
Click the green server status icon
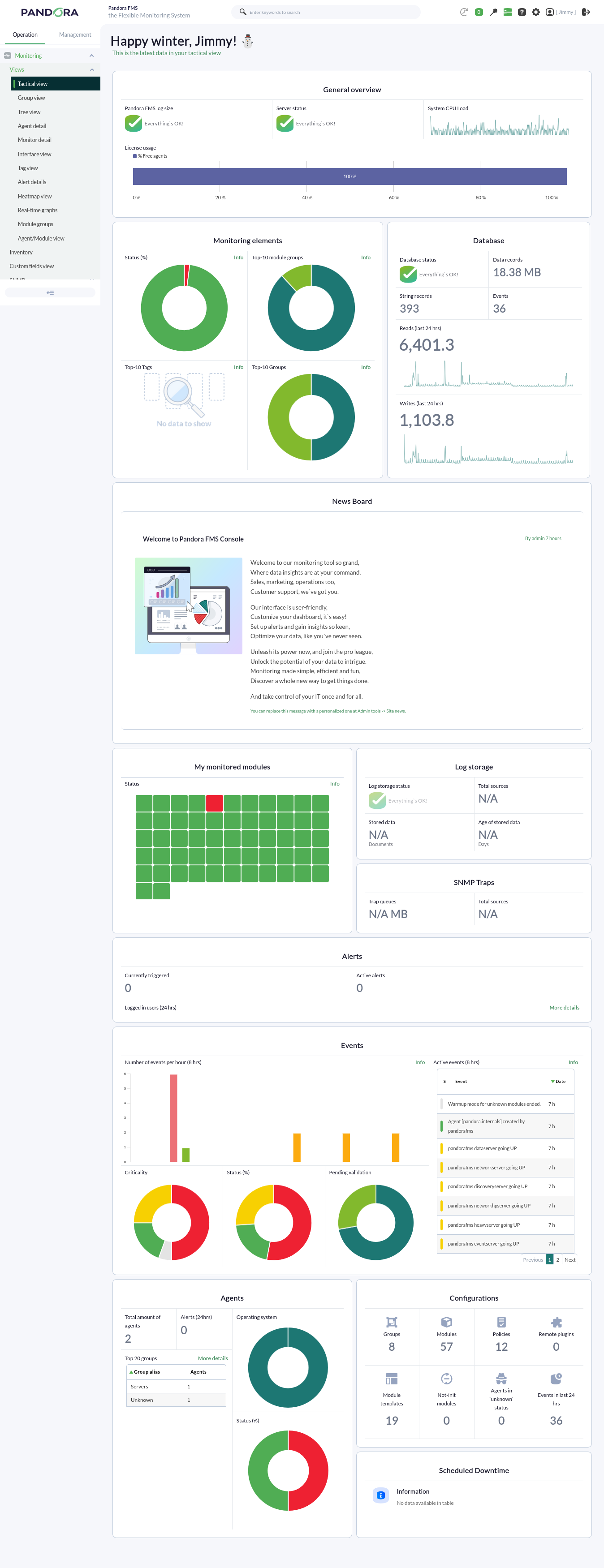507,12
